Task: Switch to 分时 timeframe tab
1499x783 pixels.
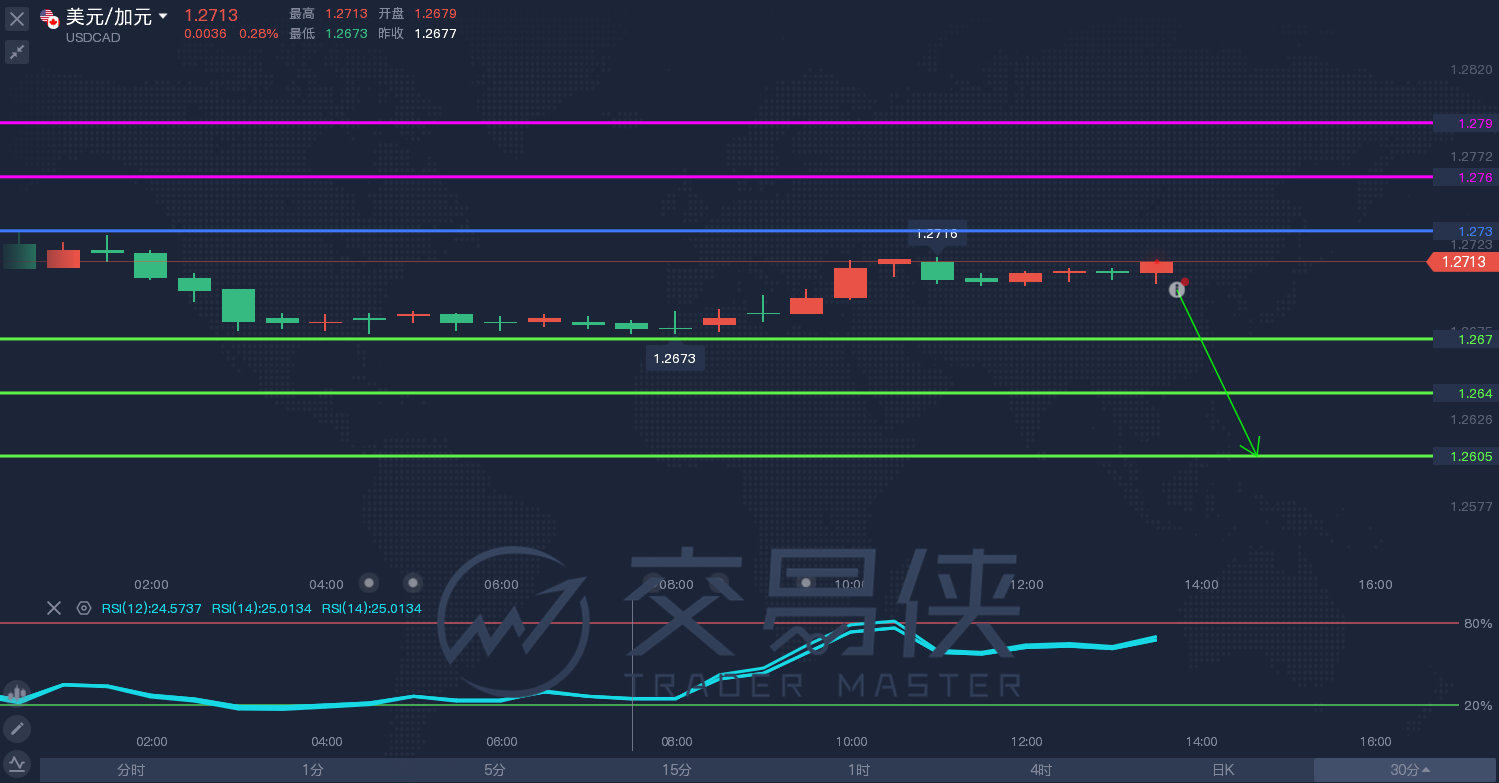Action: pyautogui.click(x=131, y=770)
